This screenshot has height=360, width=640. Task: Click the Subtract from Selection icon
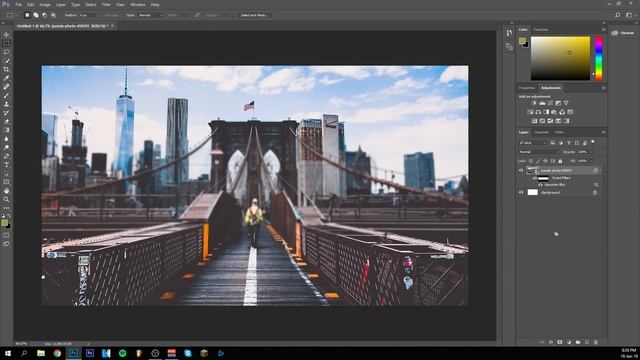[x=44, y=15]
